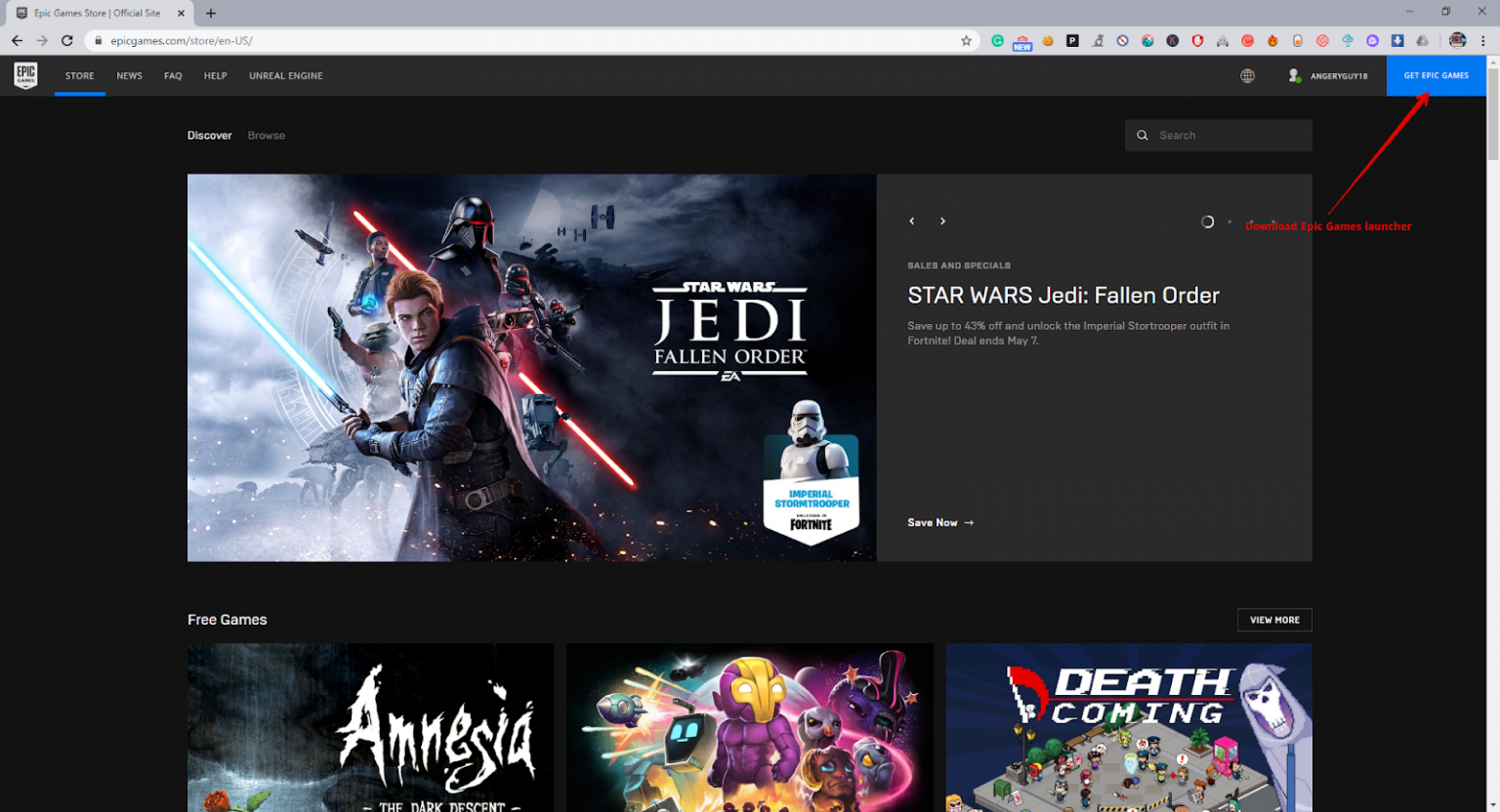This screenshot has height=812, width=1500.
Task: Open the HELP nav item
Action: (216, 75)
